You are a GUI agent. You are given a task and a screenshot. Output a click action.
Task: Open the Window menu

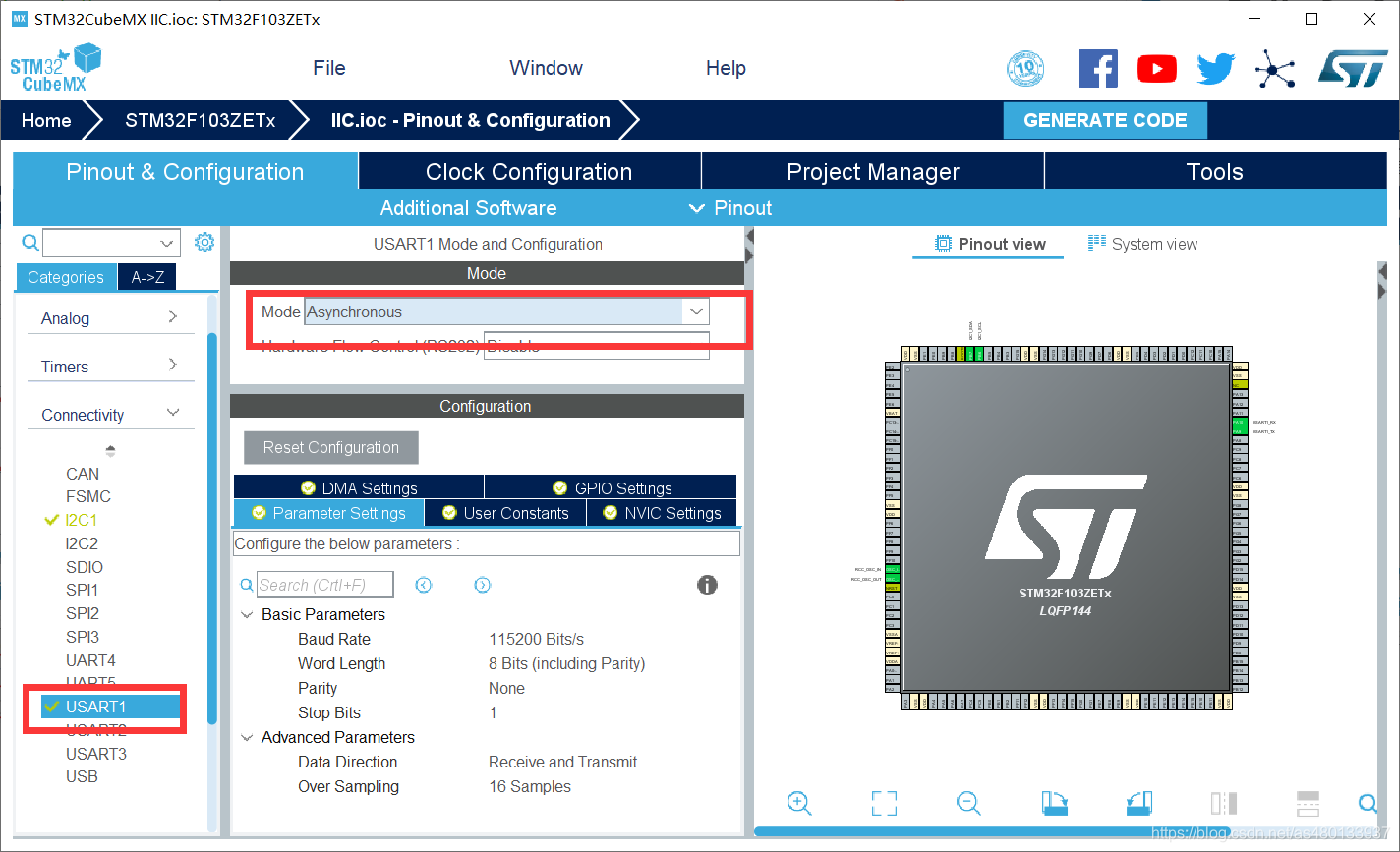pyautogui.click(x=546, y=68)
